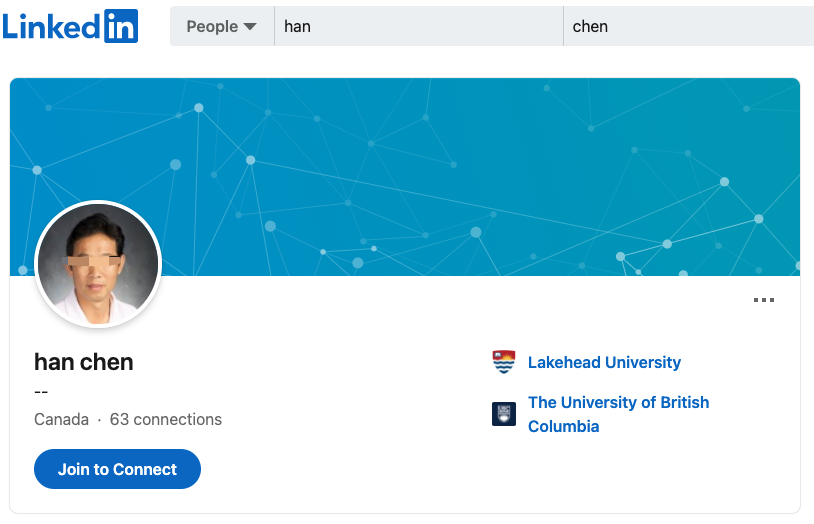
Task: Open han chen's circular profile photo
Action: (x=98, y=264)
